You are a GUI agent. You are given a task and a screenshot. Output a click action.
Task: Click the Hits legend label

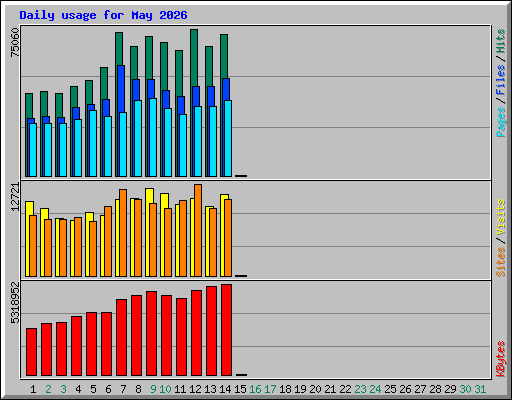(501, 41)
